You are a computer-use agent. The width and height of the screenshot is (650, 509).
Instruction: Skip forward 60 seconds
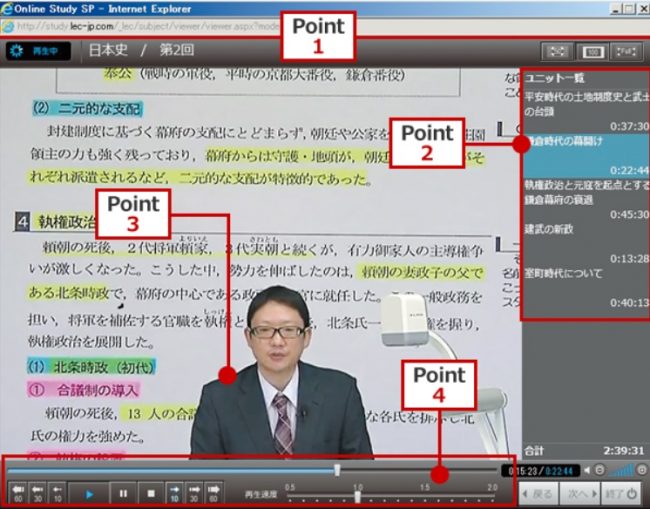(x=213, y=493)
